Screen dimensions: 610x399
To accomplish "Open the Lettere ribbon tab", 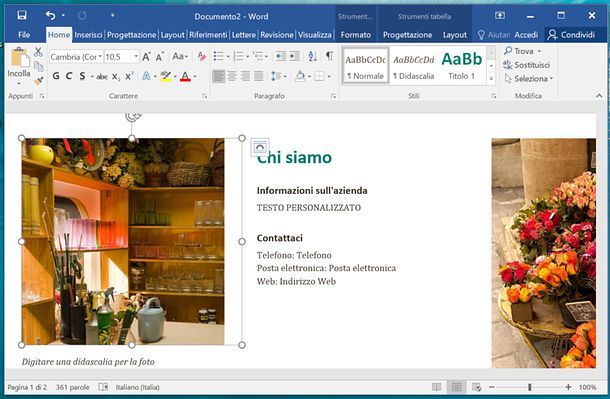I will coord(244,35).
